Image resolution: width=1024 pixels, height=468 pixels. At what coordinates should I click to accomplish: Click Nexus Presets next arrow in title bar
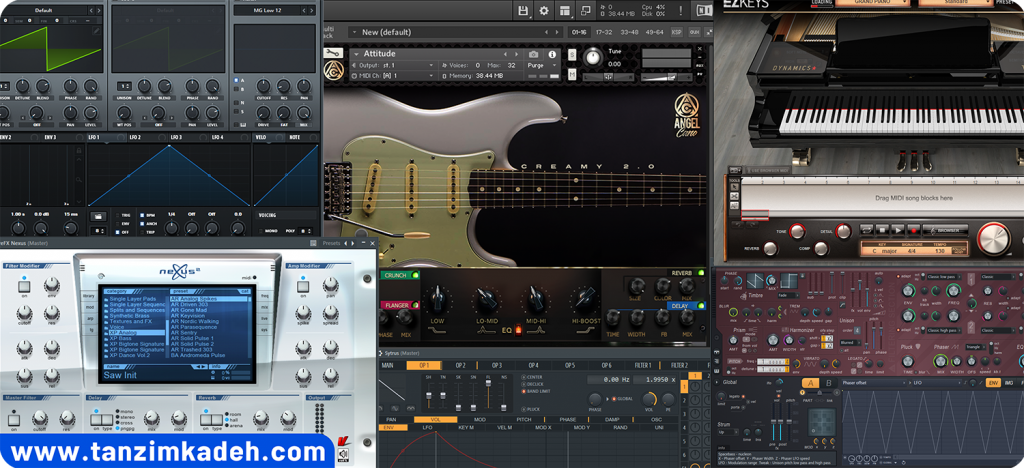[355, 243]
